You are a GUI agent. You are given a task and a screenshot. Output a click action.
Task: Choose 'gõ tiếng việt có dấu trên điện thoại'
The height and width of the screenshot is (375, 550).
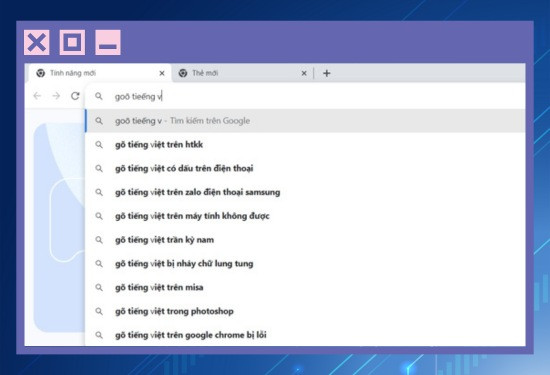pos(305,168)
